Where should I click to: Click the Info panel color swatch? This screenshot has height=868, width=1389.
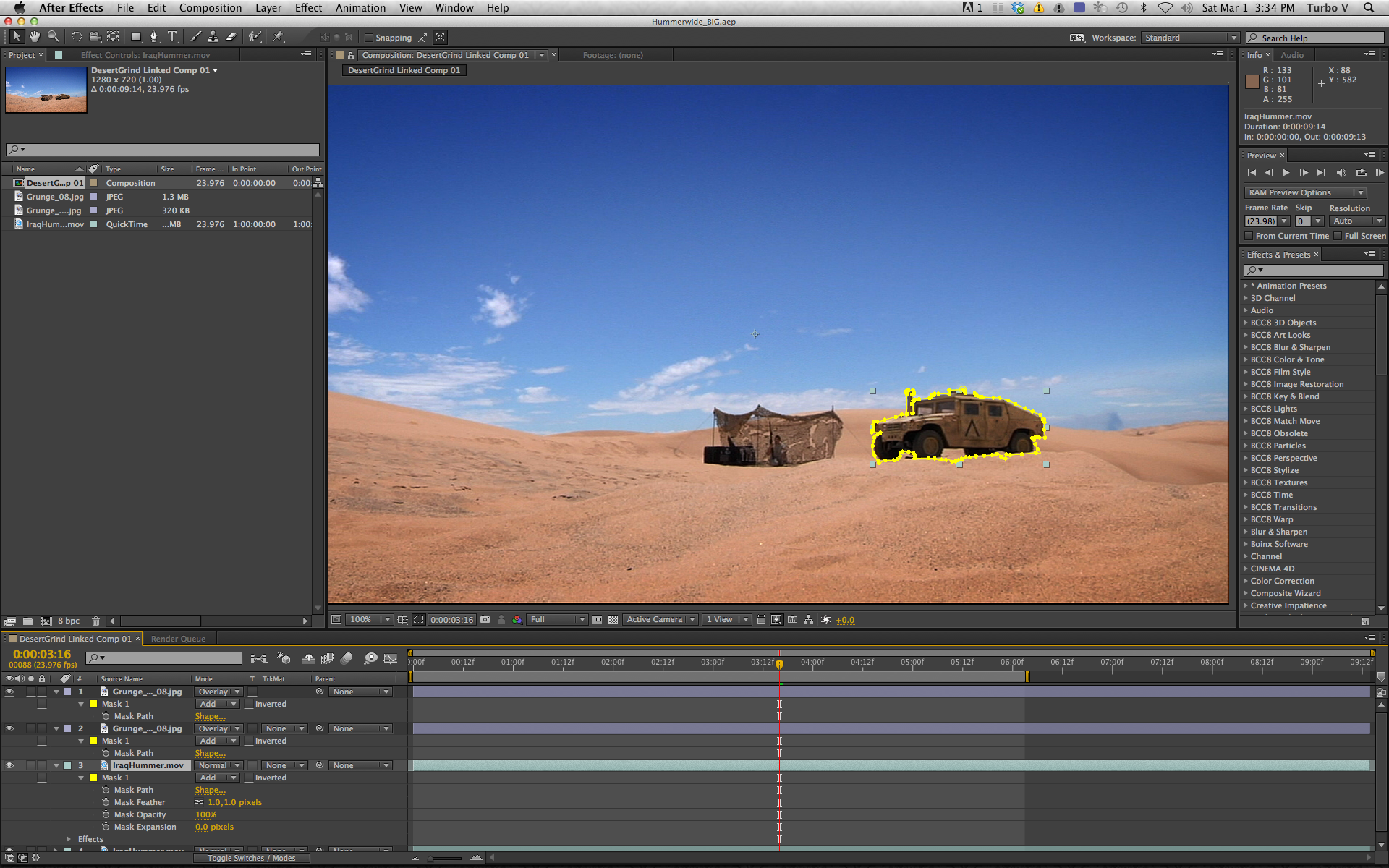pyautogui.click(x=1252, y=81)
